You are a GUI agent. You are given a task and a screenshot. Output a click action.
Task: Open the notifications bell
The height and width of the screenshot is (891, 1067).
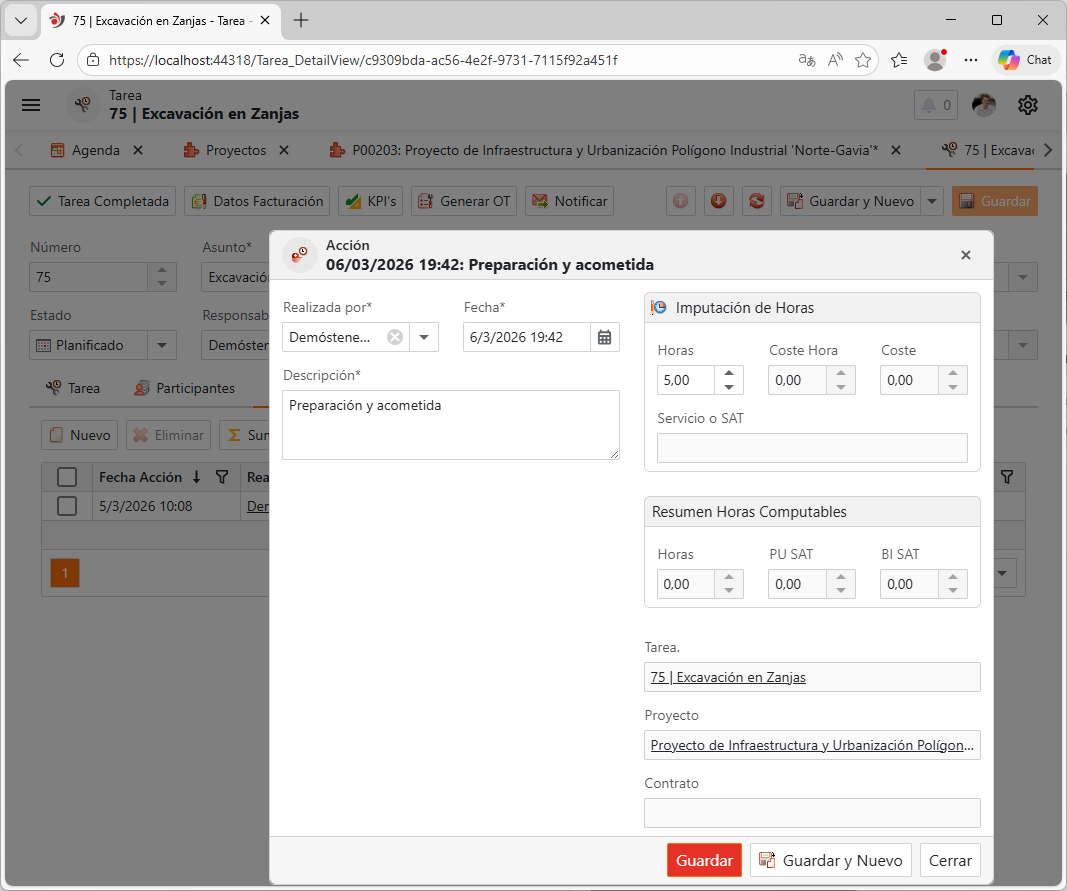[x=936, y=105]
